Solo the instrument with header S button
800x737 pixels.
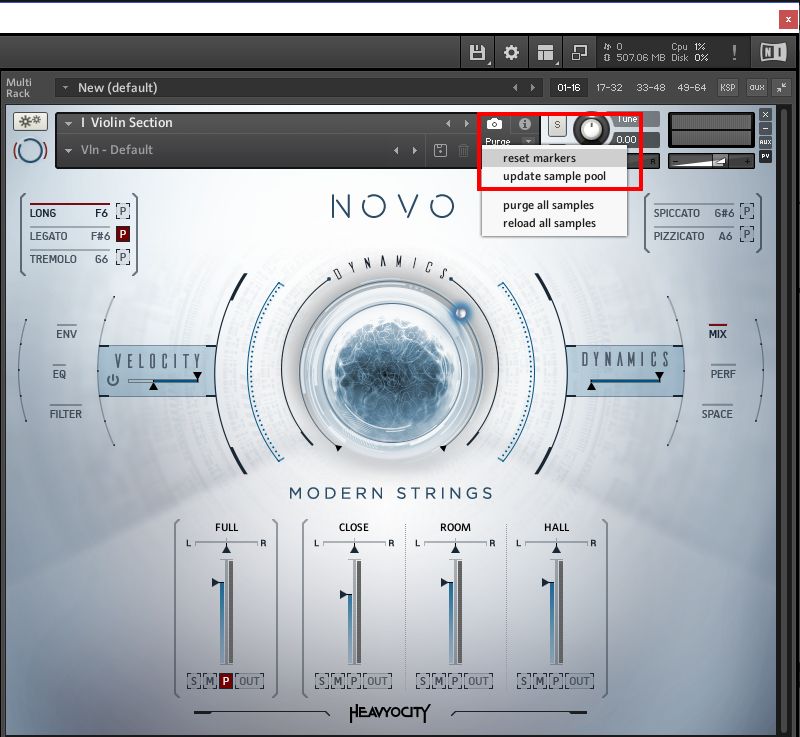point(557,125)
